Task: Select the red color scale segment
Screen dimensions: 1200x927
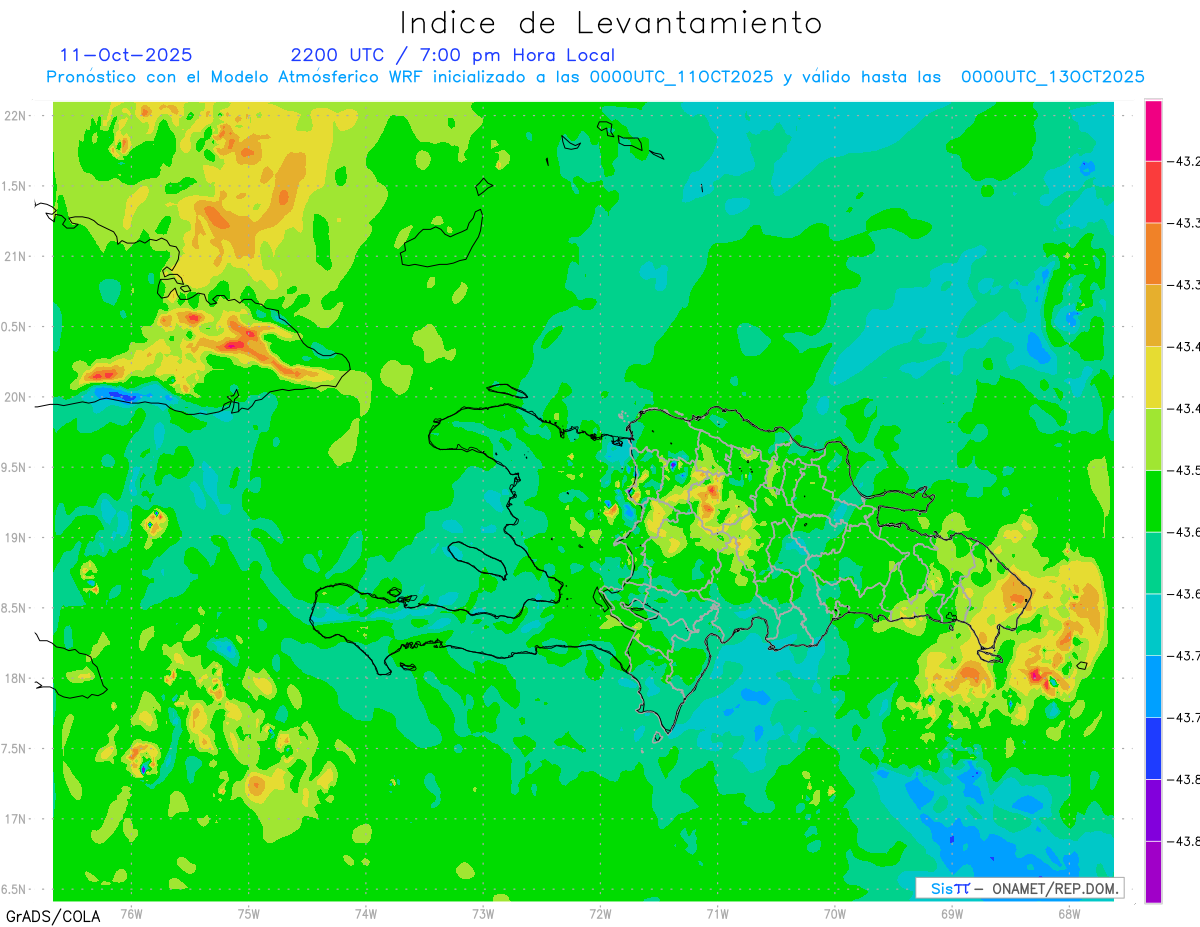Action: [1153, 191]
